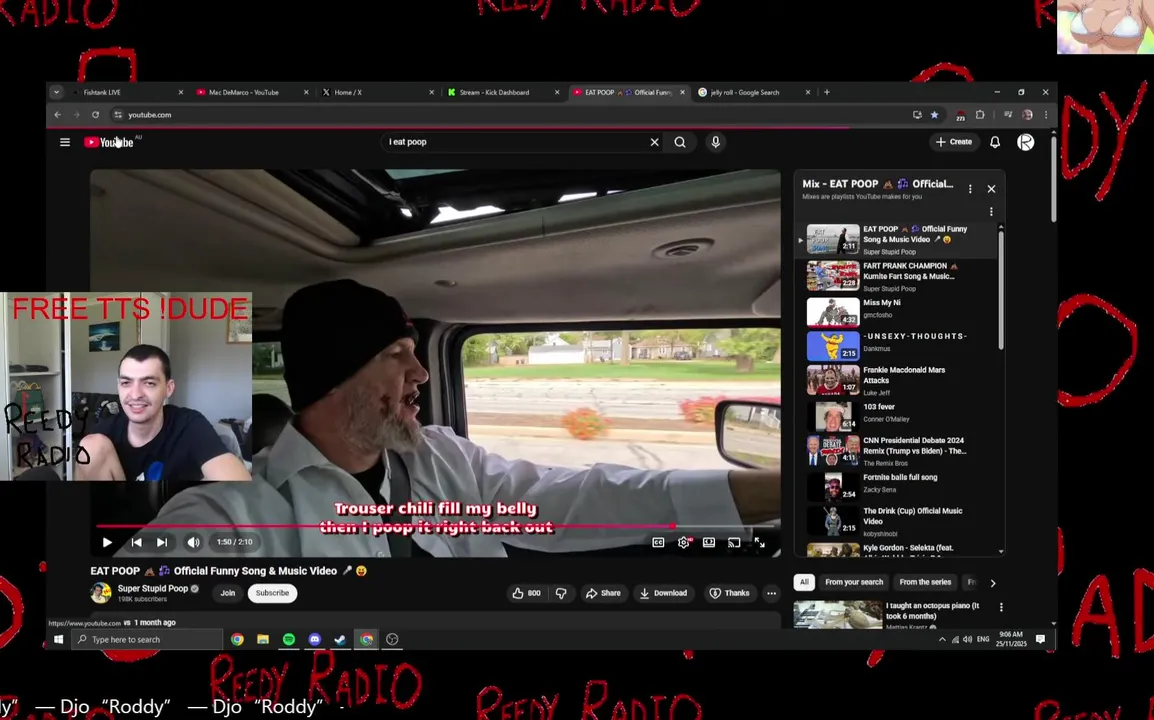The image size is (1154, 720).
Task: Share the EAT POOP video
Action: click(603, 593)
